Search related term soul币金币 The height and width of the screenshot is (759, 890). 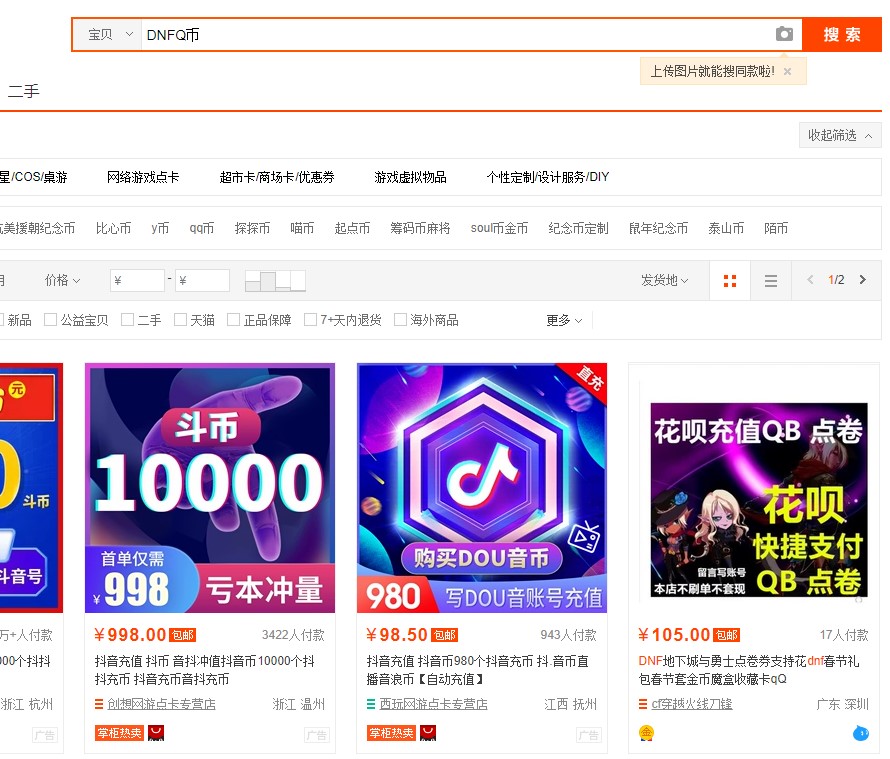coord(499,228)
